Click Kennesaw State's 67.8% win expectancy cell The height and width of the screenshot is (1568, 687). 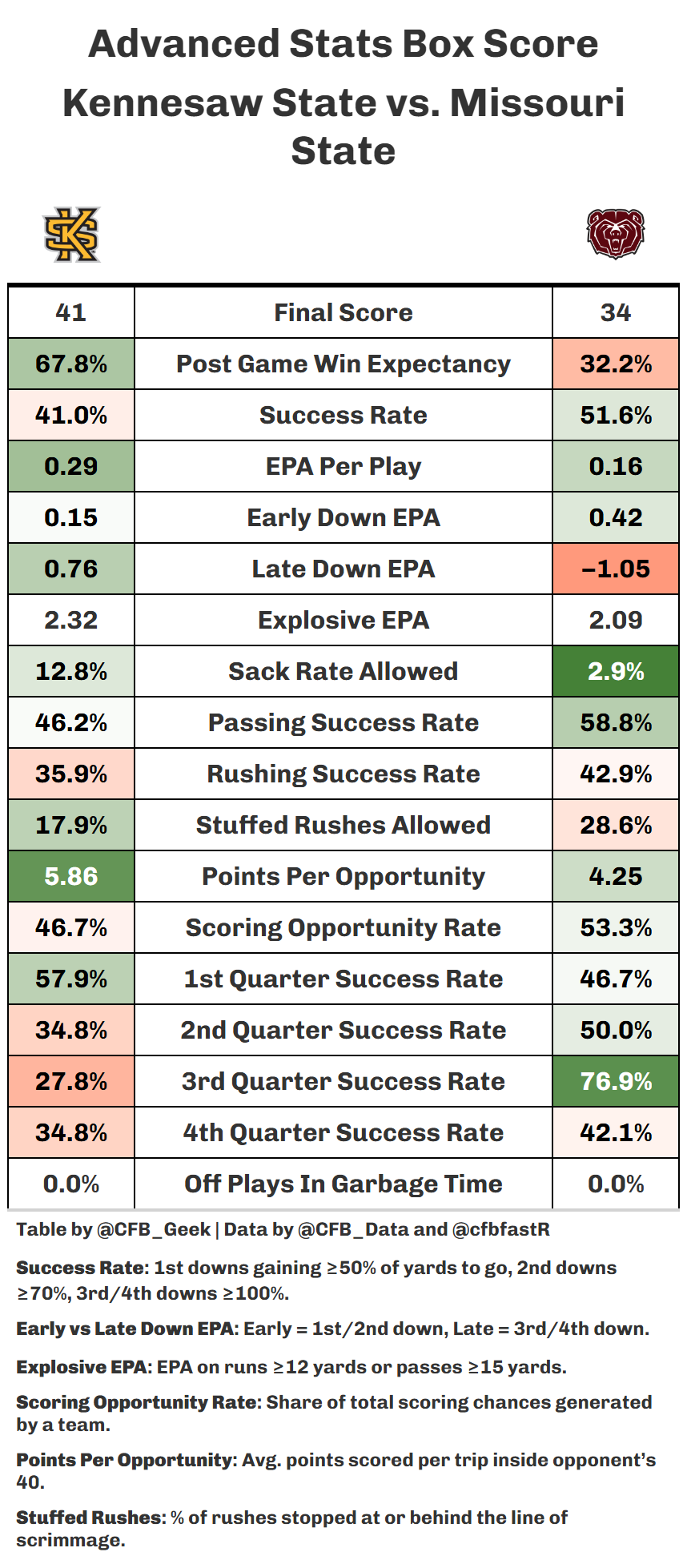coord(71,364)
